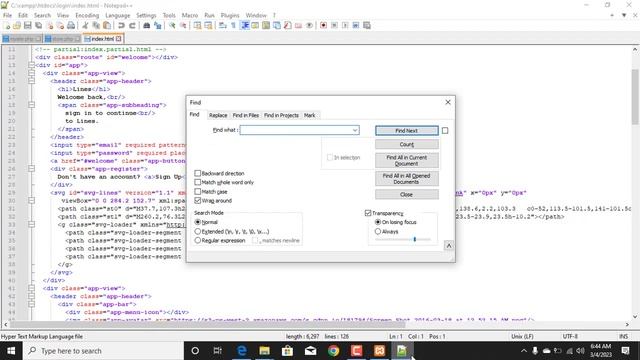Open the Plugins menu

(230, 15)
